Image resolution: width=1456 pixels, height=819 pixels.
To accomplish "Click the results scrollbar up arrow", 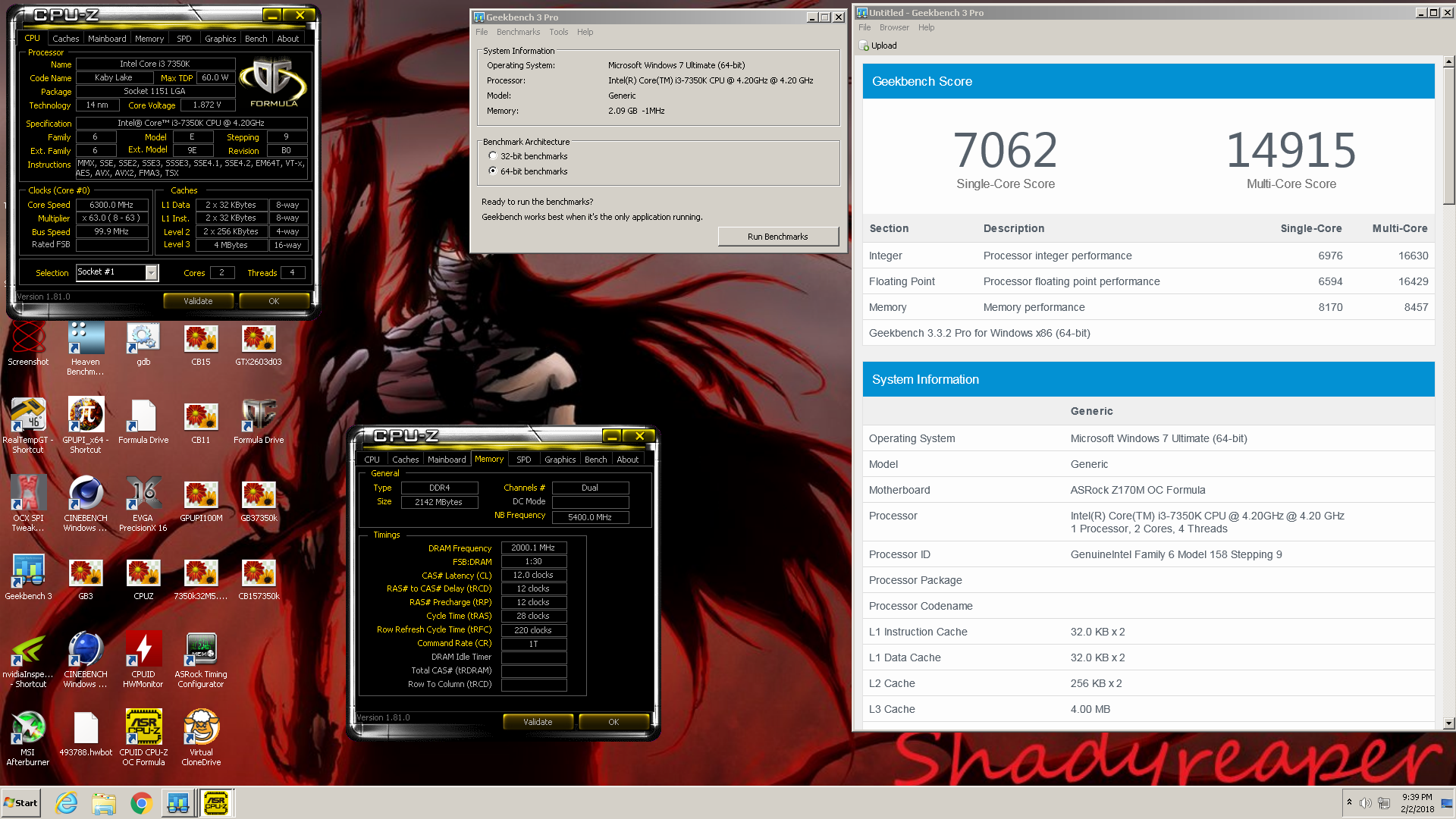I will point(1448,62).
